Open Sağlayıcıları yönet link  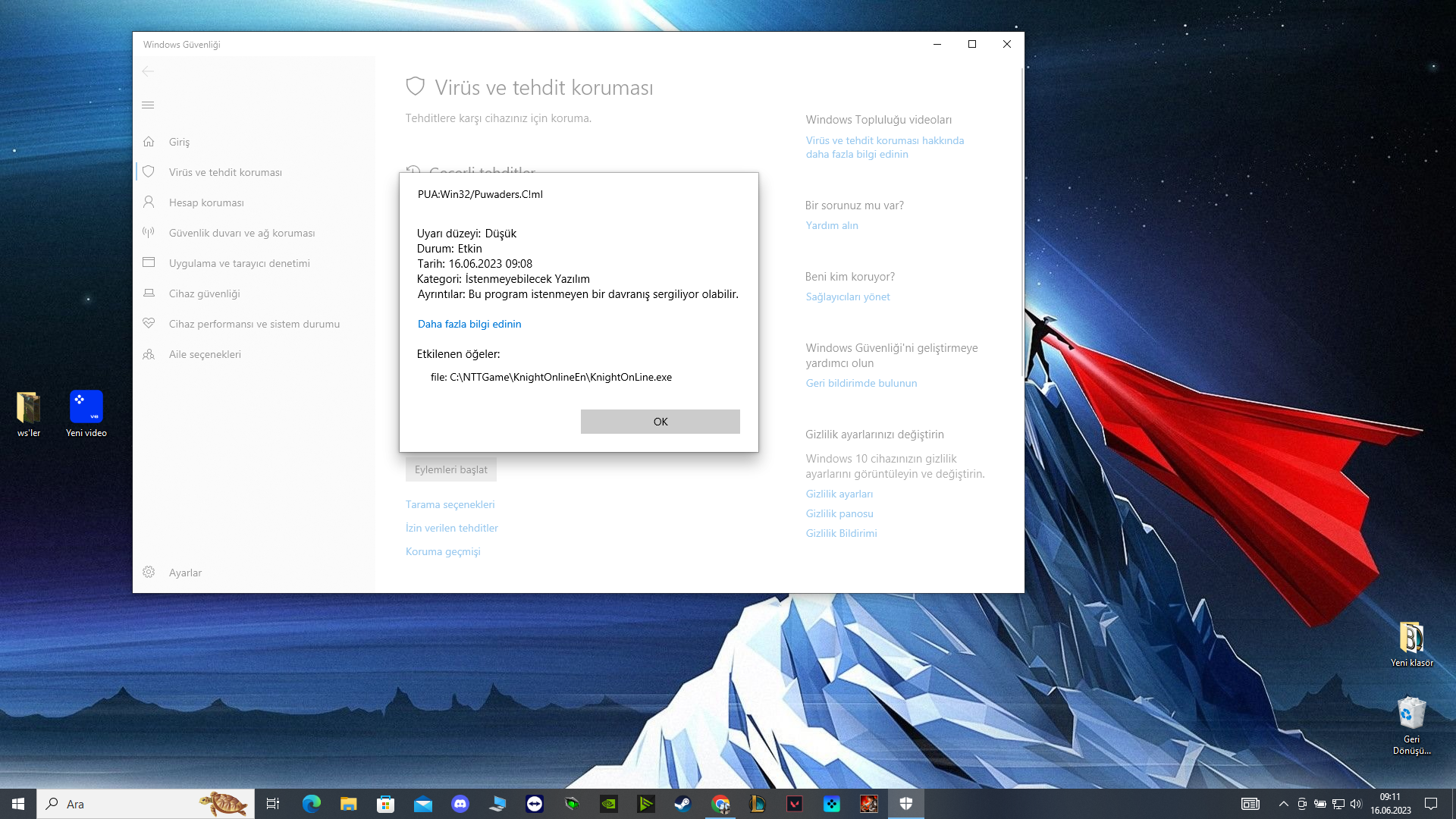coord(848,297)
